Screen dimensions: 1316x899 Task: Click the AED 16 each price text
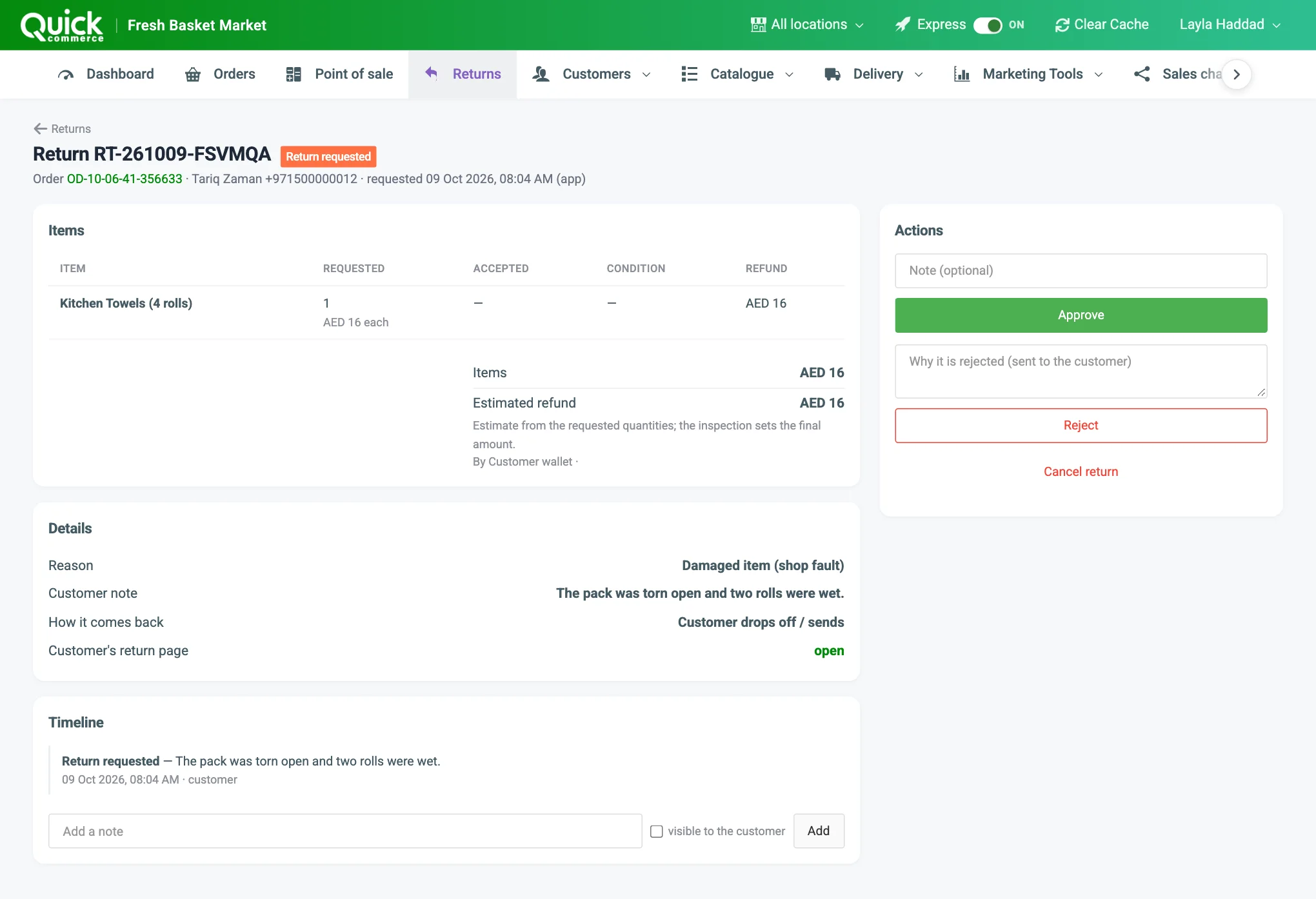pyautogui.click(x=355, y=322)
